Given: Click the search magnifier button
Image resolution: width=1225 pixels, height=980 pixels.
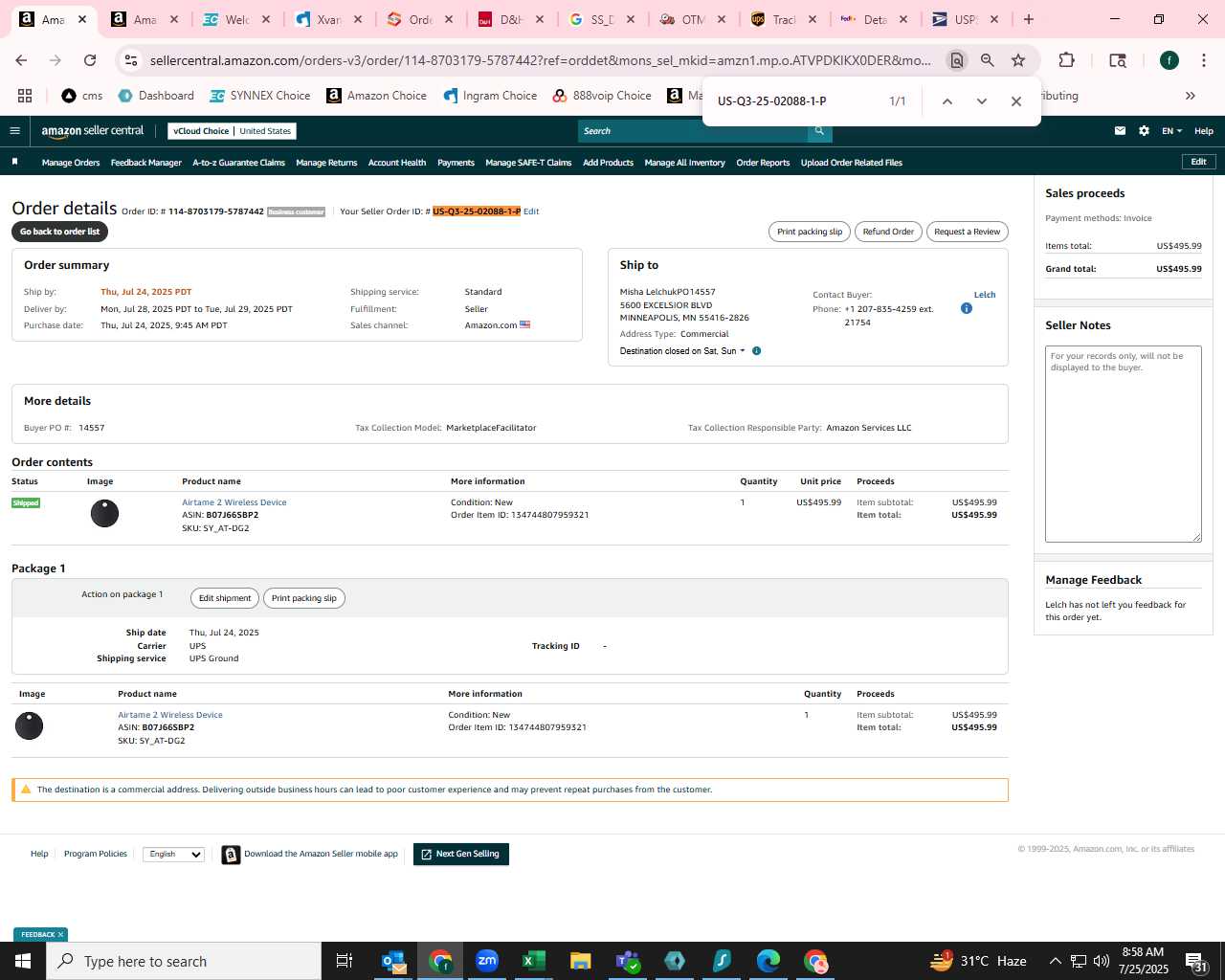Looking at the screenshot, I should (819, 131).
